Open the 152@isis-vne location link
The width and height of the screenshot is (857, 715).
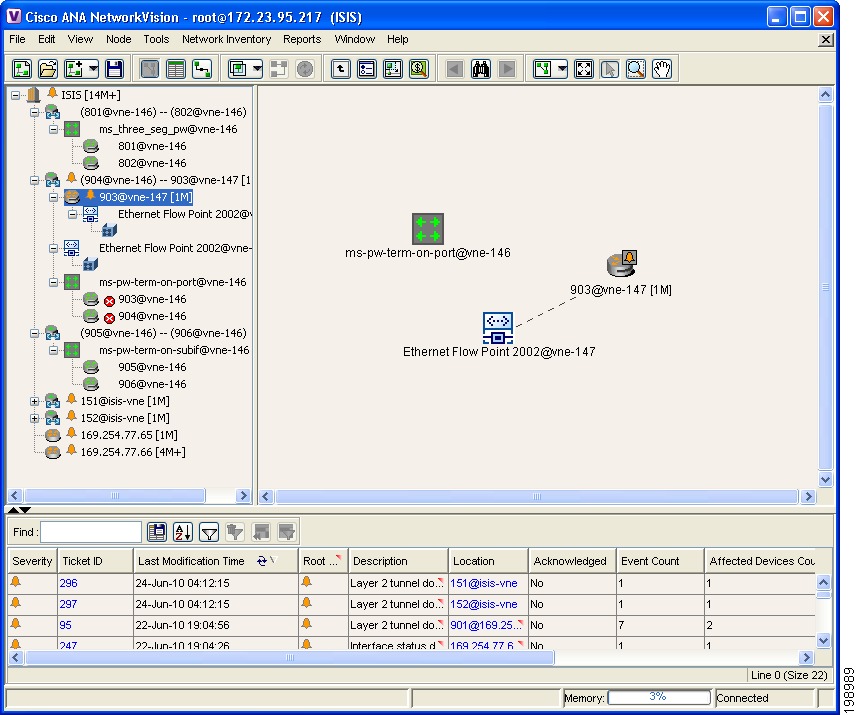[x=484, y=604]
